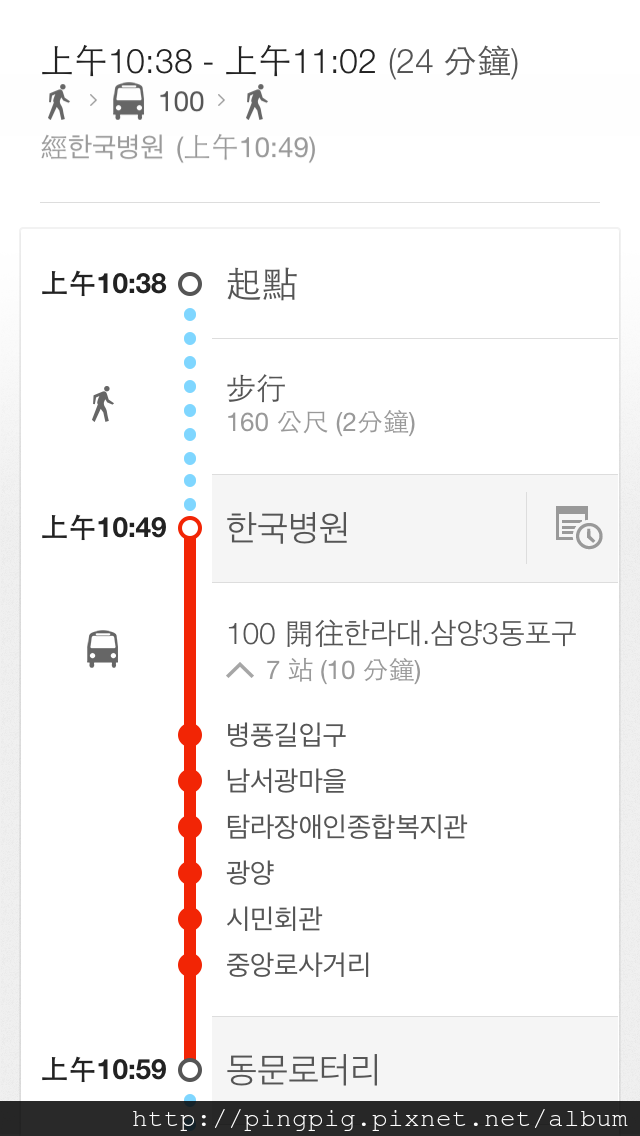This screenshot has width=640, height=1136.
Task: Tap the last walking icon in the summary
Action: (x=256, y=101)
